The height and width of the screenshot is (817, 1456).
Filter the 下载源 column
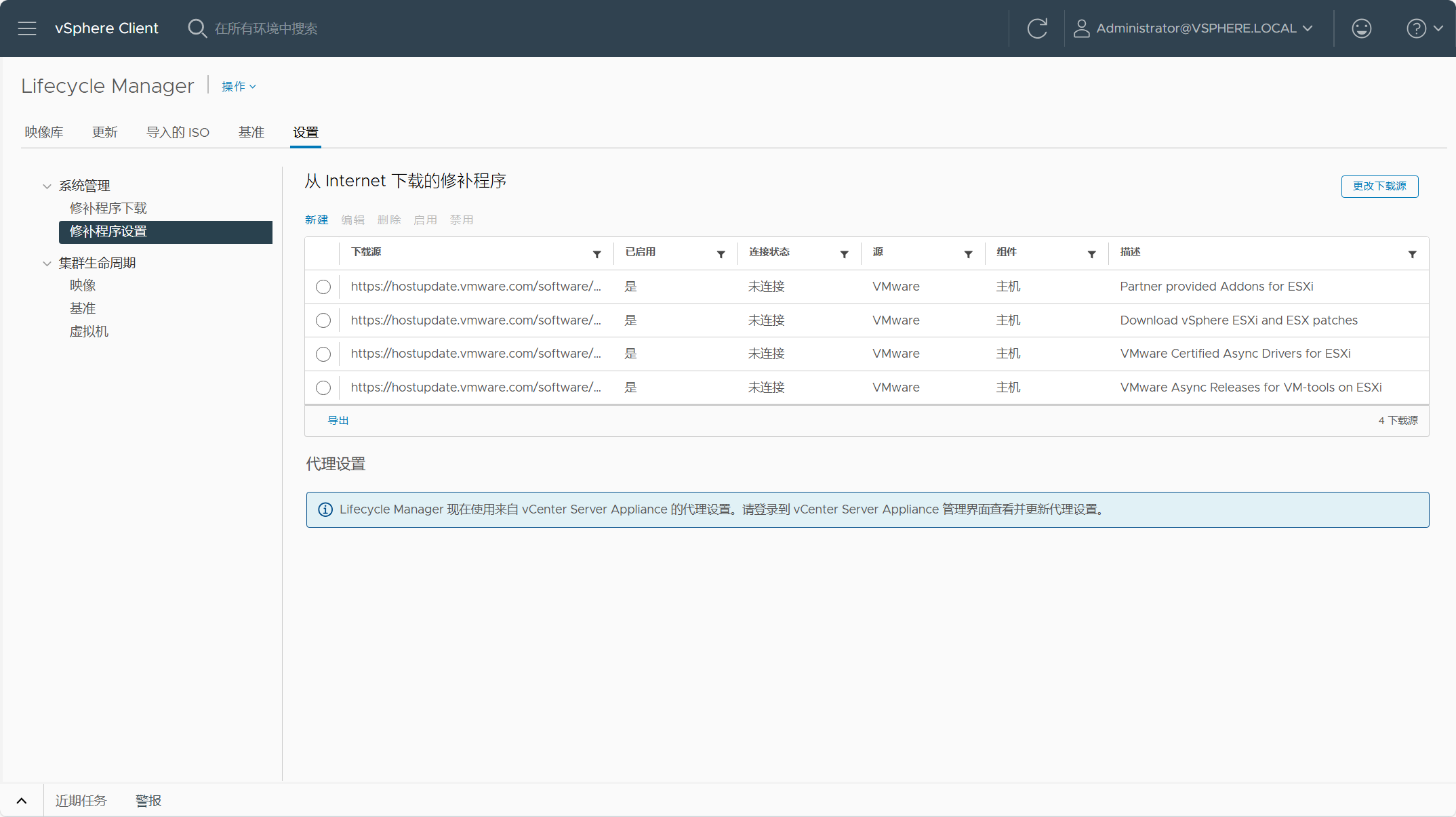(x=597, y=255)
